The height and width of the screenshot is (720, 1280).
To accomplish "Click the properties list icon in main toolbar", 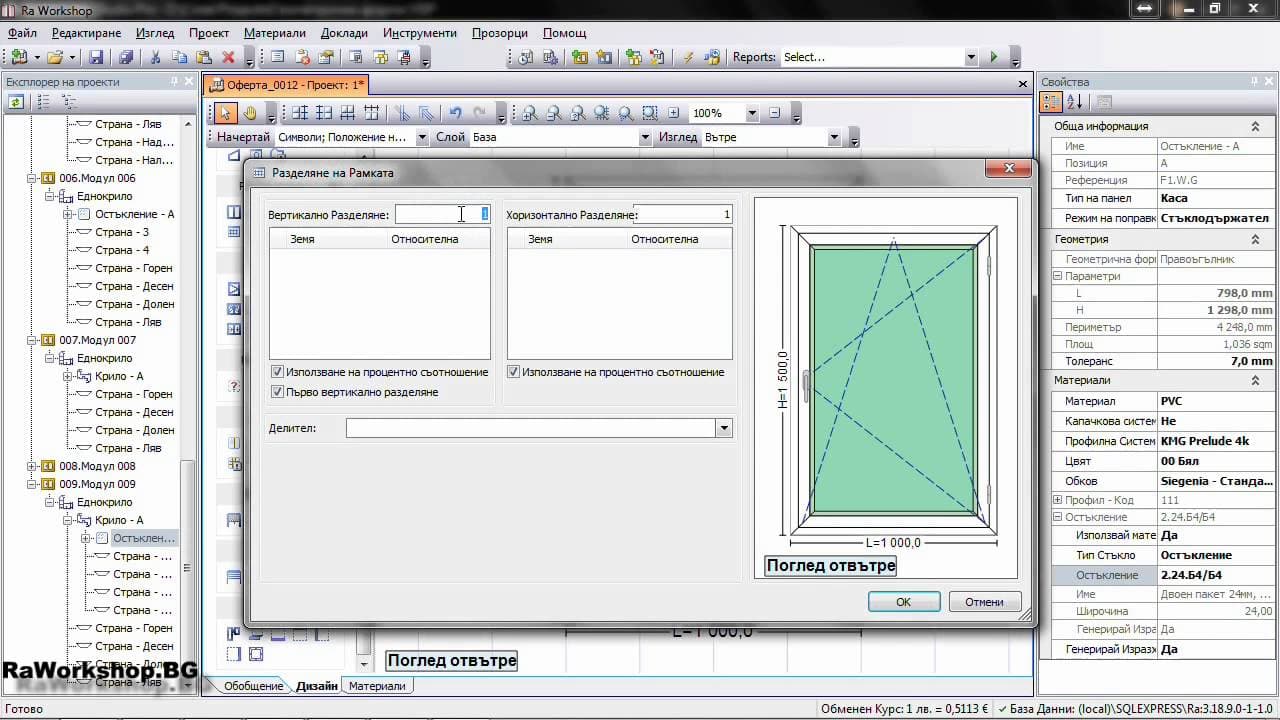I will 277,57.
